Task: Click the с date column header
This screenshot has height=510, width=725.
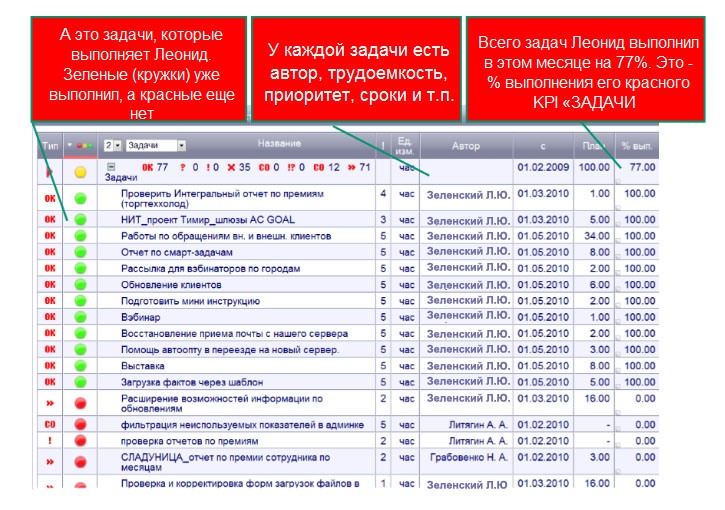Action: point(543,146)
